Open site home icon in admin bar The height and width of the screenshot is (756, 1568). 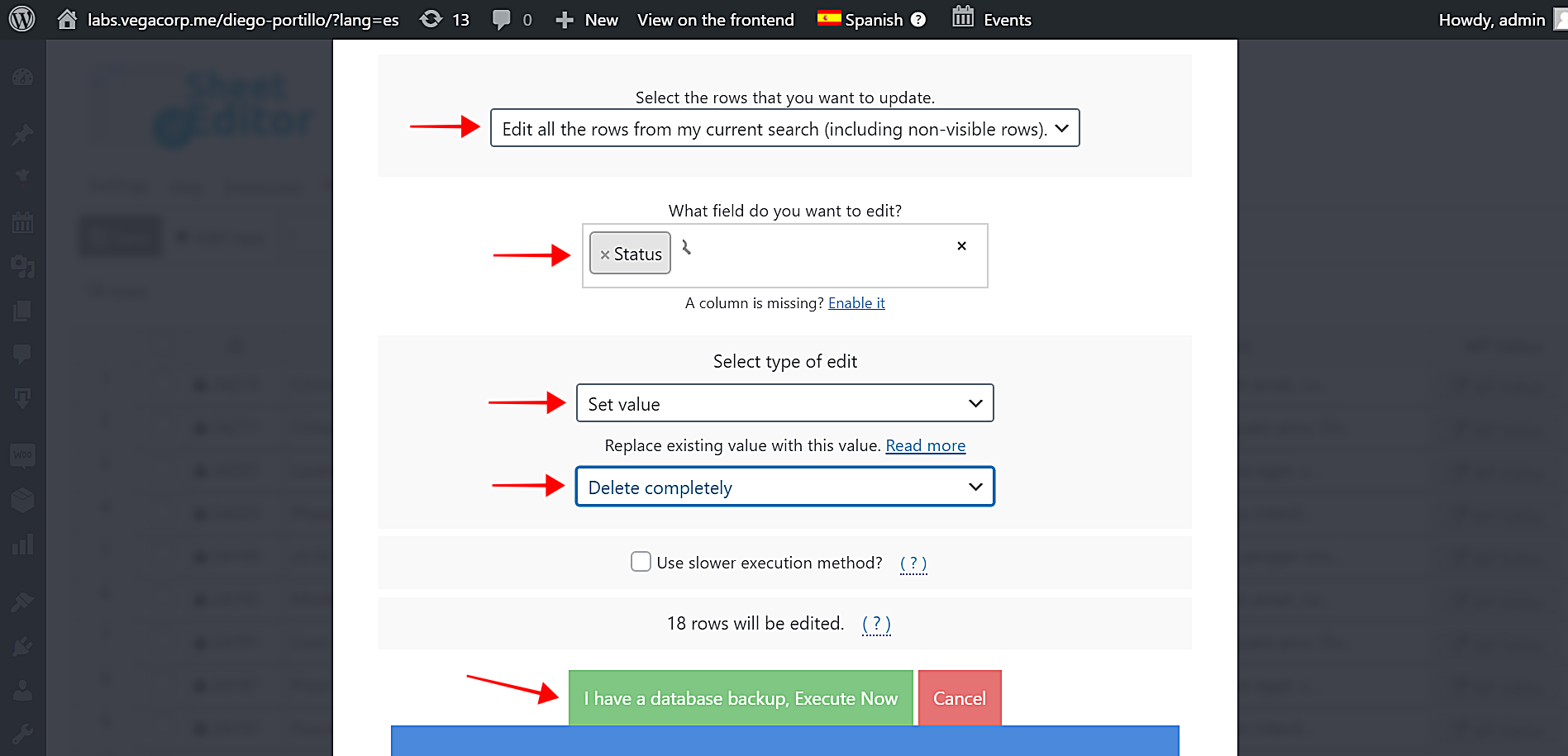click(x=67, y=19)
